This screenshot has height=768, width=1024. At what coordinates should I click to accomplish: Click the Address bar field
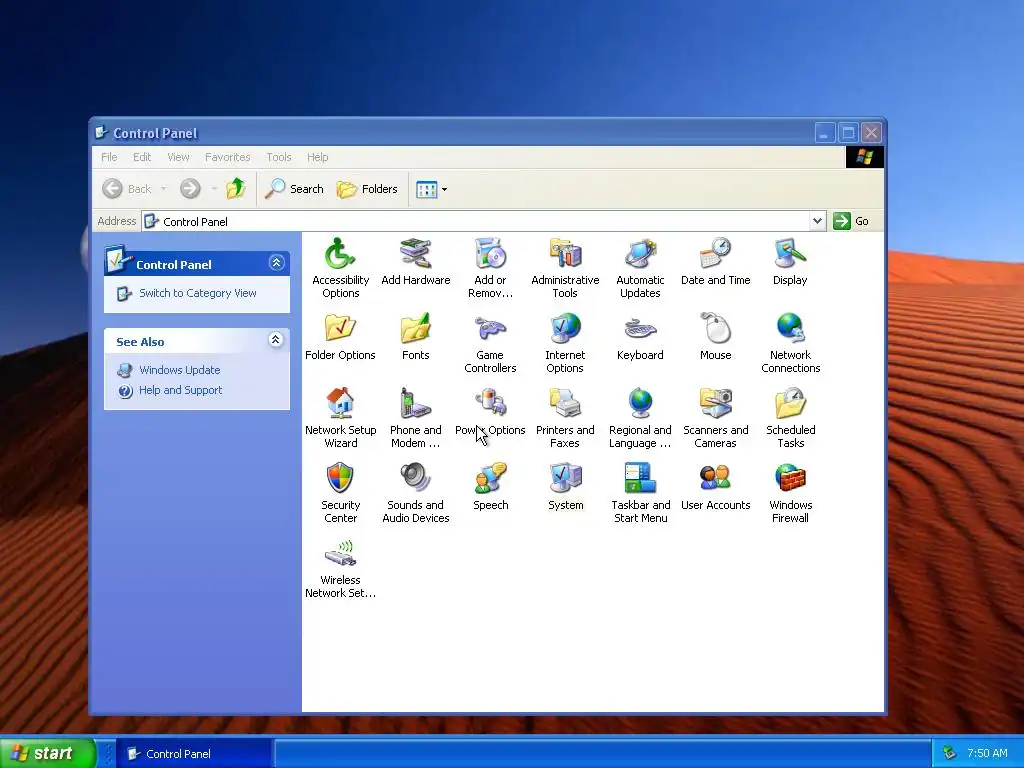[484, 221]
